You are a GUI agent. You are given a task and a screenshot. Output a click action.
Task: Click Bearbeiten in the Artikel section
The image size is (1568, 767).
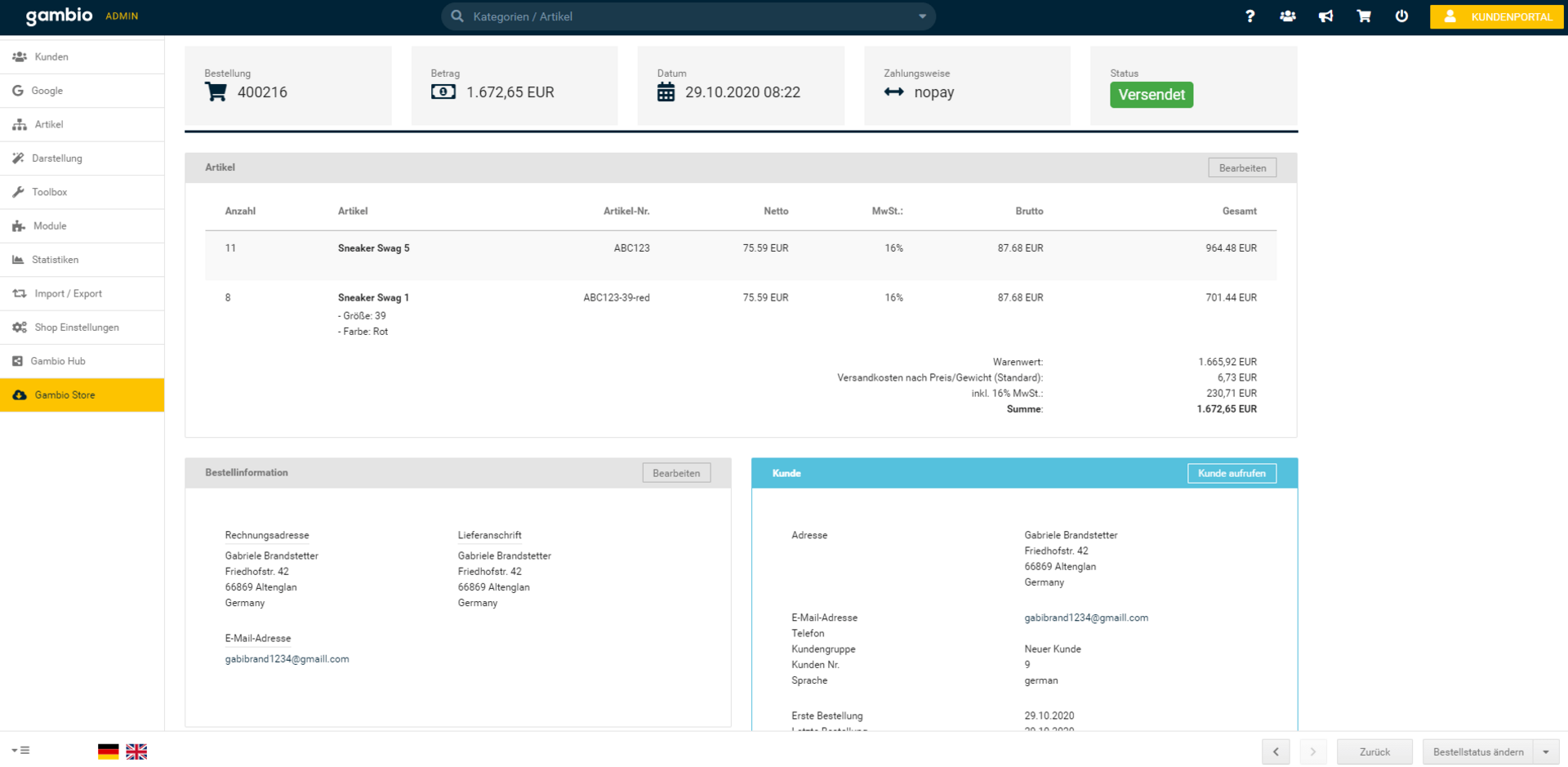[x=1241, y=168]
